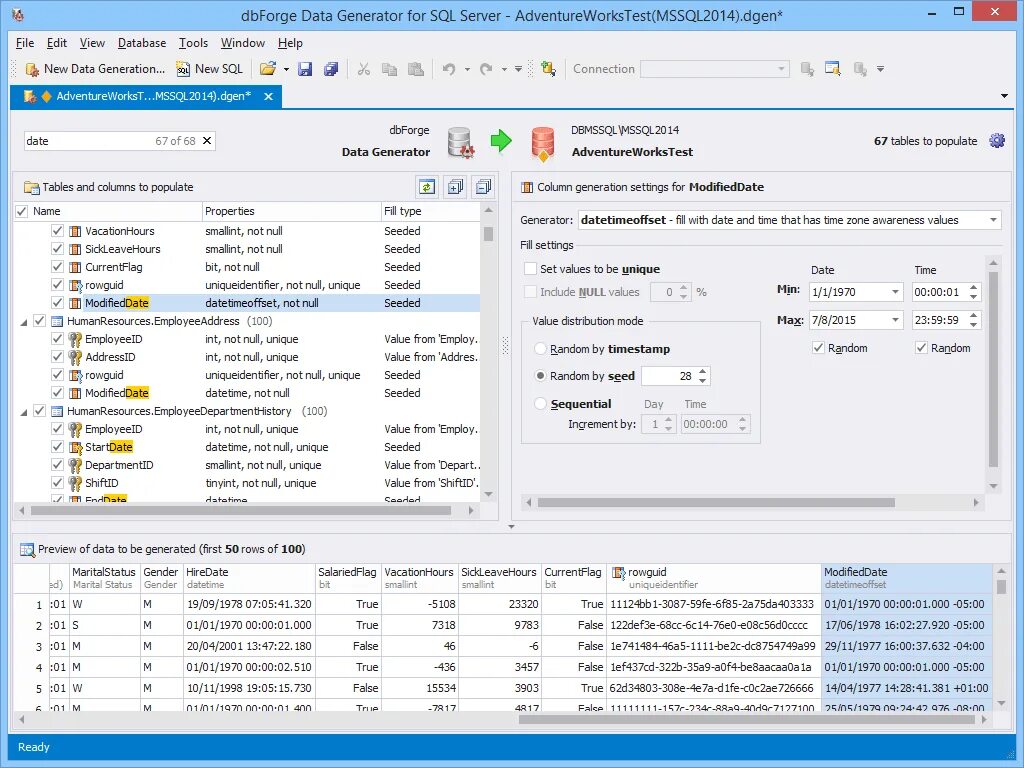
Task: Select Random by seed radio button
Action: [541, 376]
